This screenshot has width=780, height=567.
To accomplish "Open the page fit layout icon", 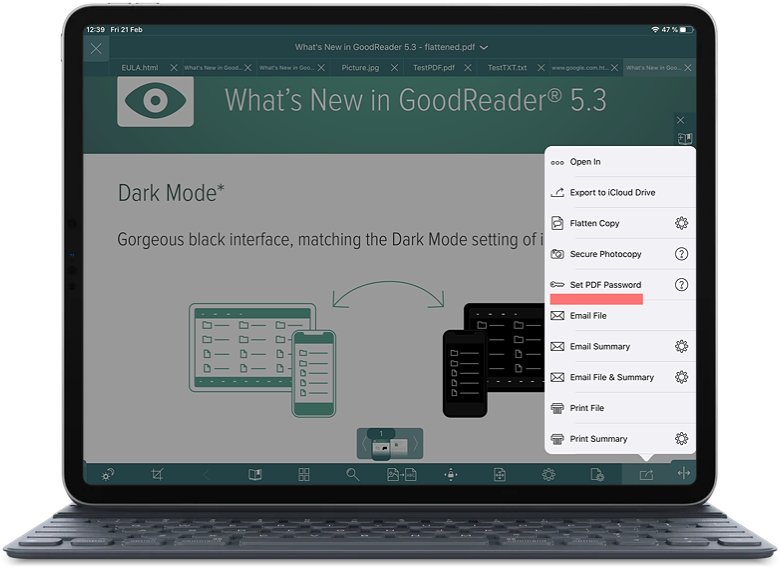I will click(x=499, y=474).
